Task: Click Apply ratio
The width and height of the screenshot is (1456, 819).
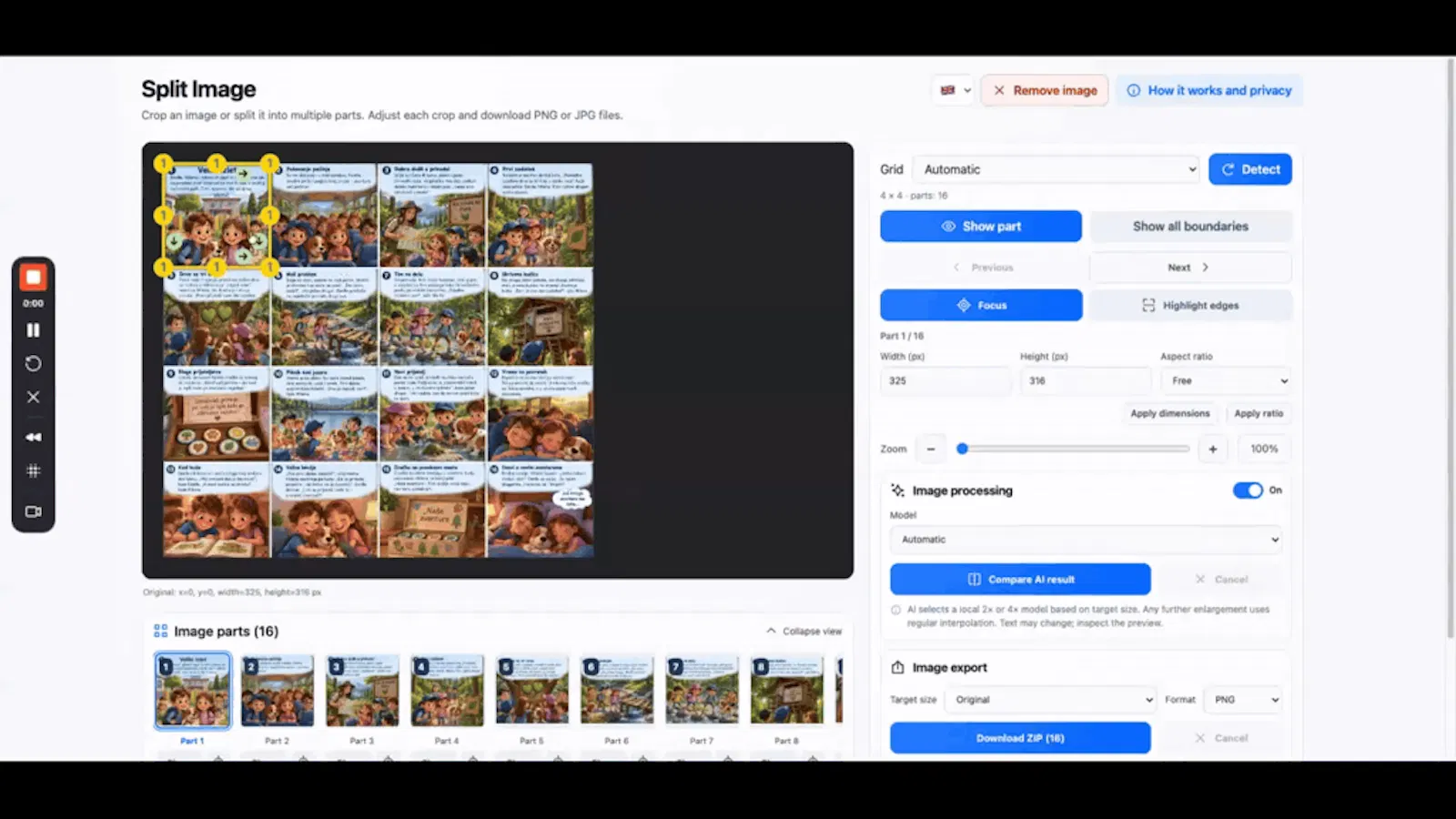Action: (1259, 413)
